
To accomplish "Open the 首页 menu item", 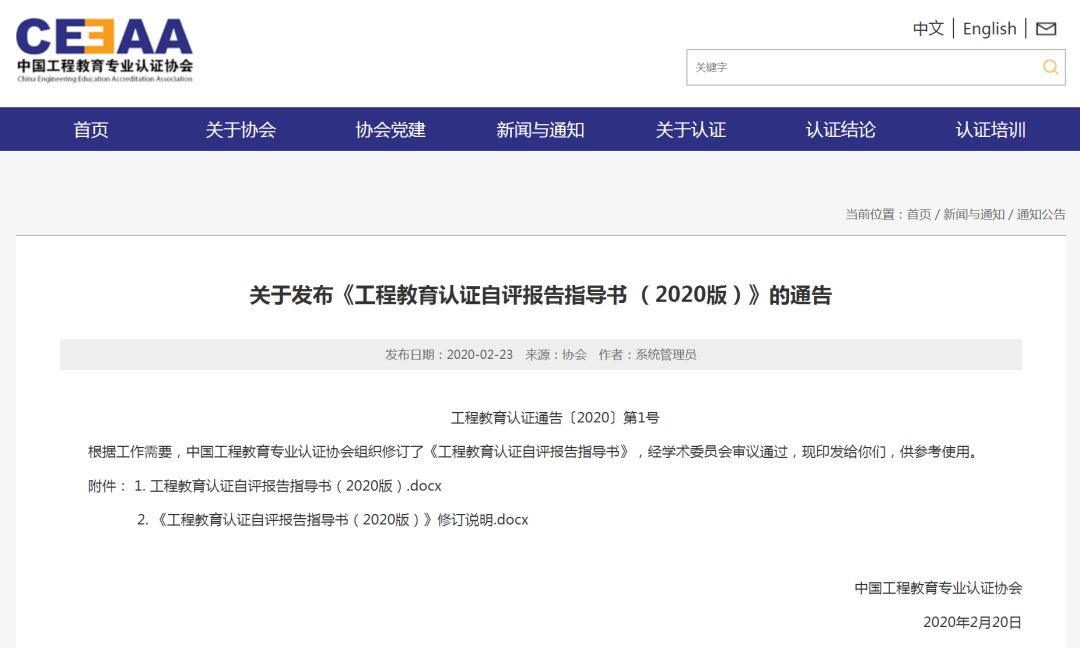I will point(91,129).
